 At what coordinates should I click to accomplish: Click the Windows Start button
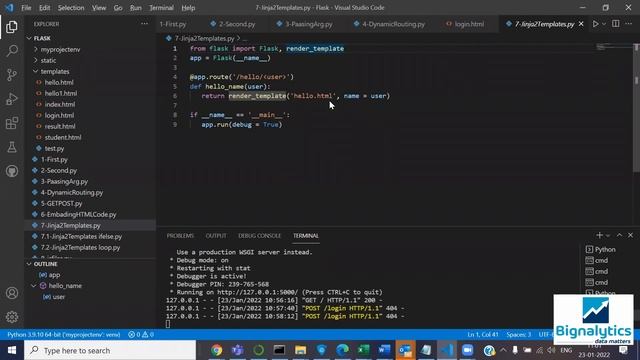[x=12, y=350]
